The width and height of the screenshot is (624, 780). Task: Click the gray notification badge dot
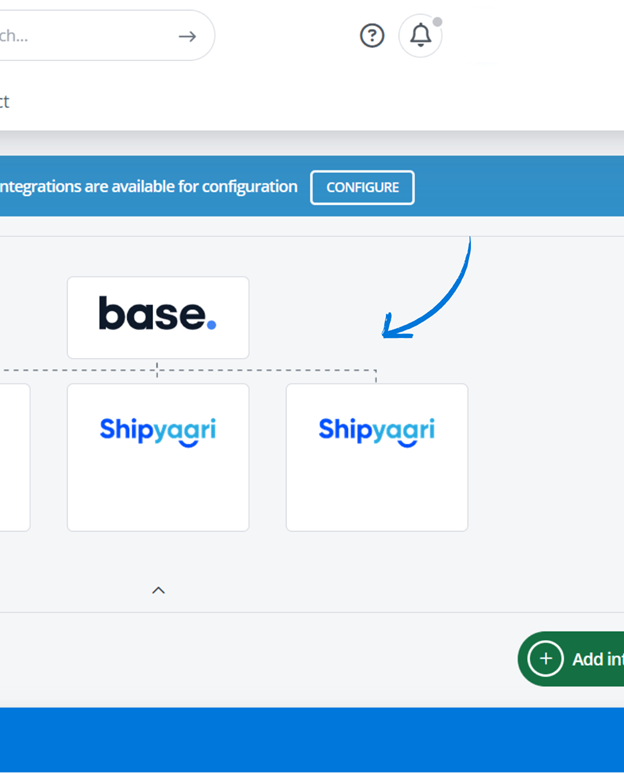437,21
